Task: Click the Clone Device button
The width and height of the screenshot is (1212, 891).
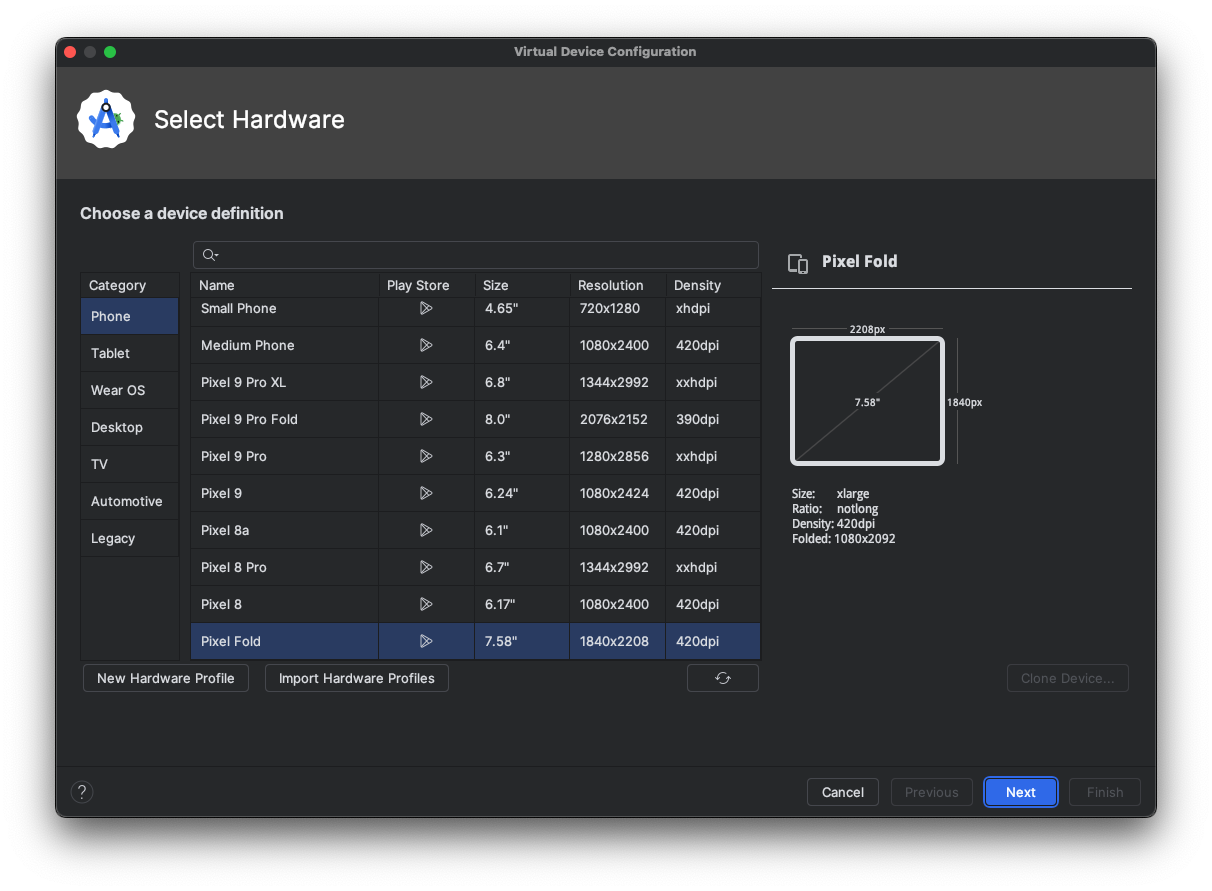Action: (1068, 678)
